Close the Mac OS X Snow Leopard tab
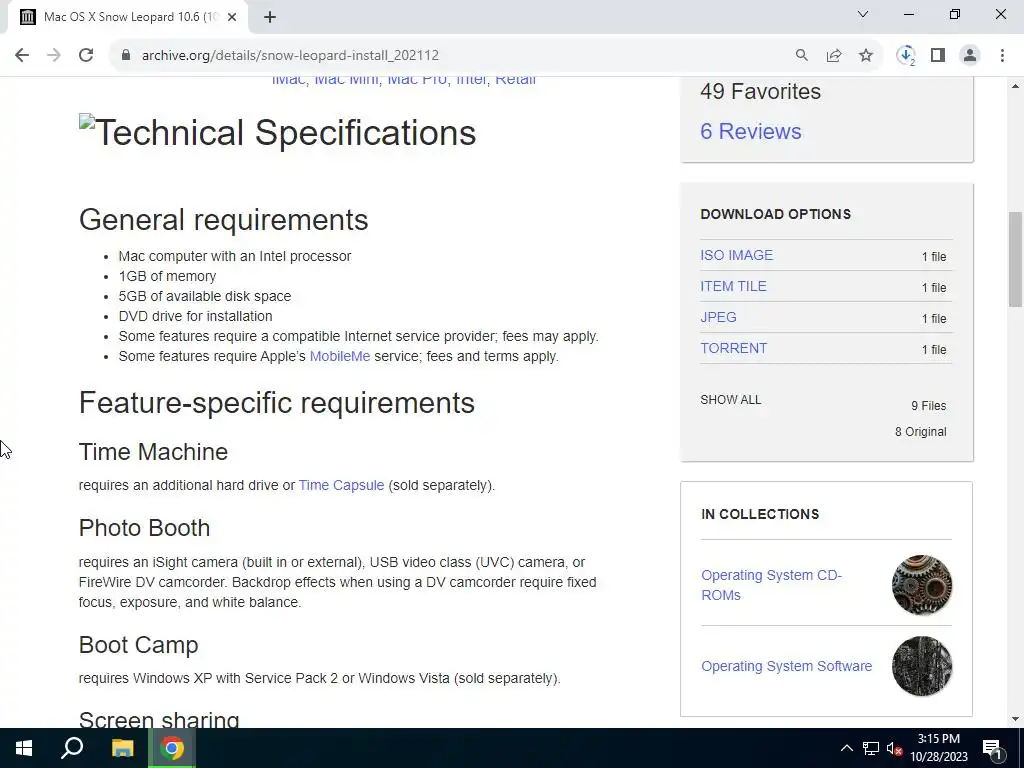The width and height of the screenshot is (1024, 768). tap(232, 17)
